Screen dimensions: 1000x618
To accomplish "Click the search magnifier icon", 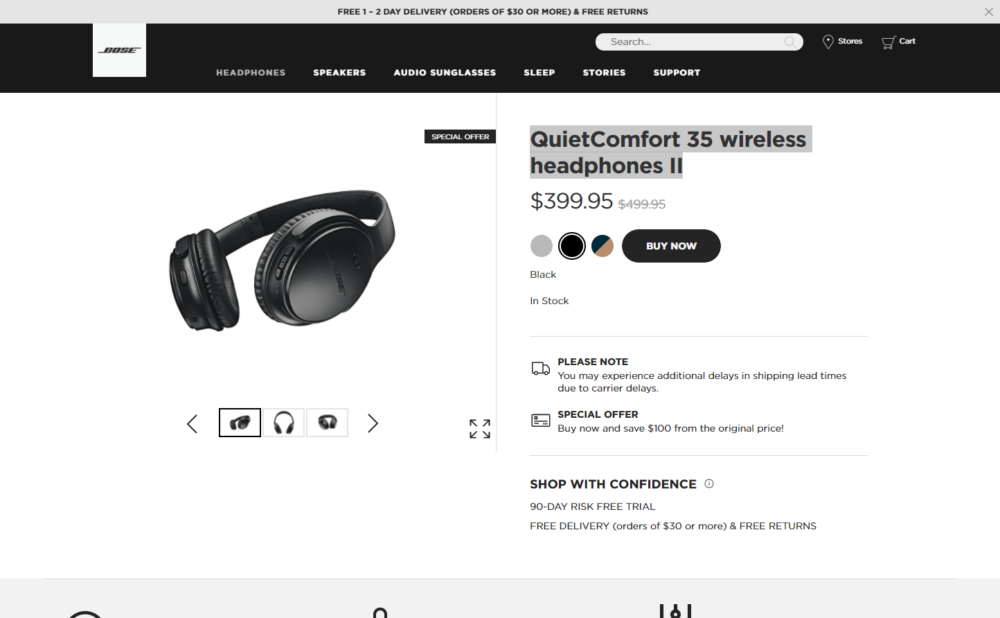I will coord(790,42).
